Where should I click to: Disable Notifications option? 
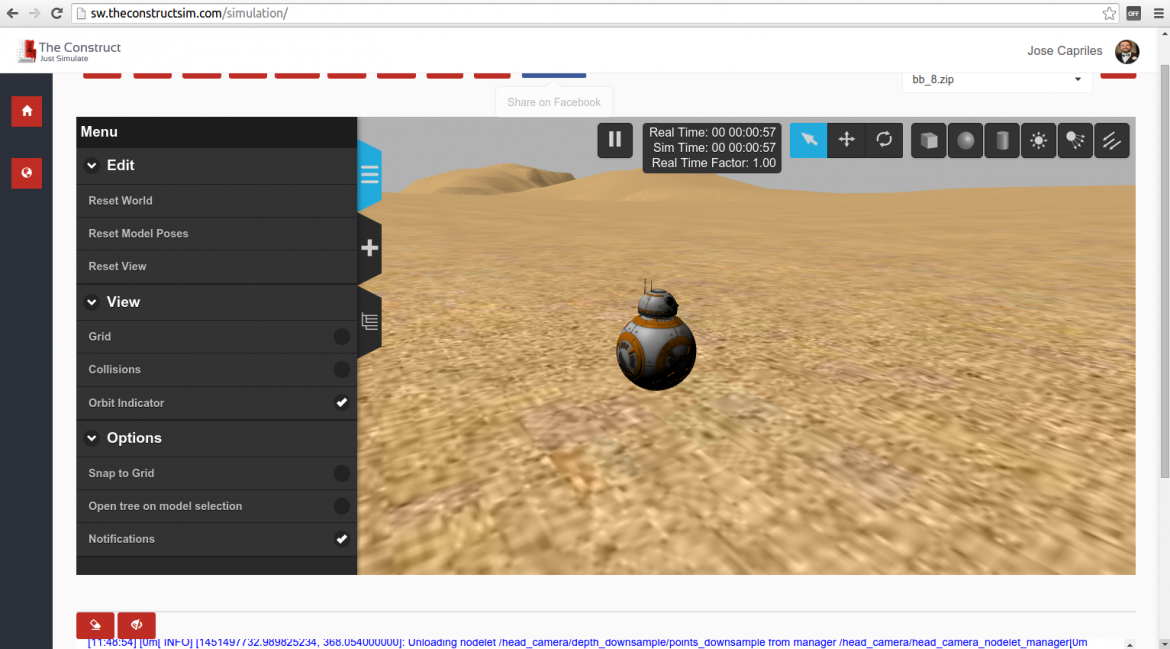342,539
